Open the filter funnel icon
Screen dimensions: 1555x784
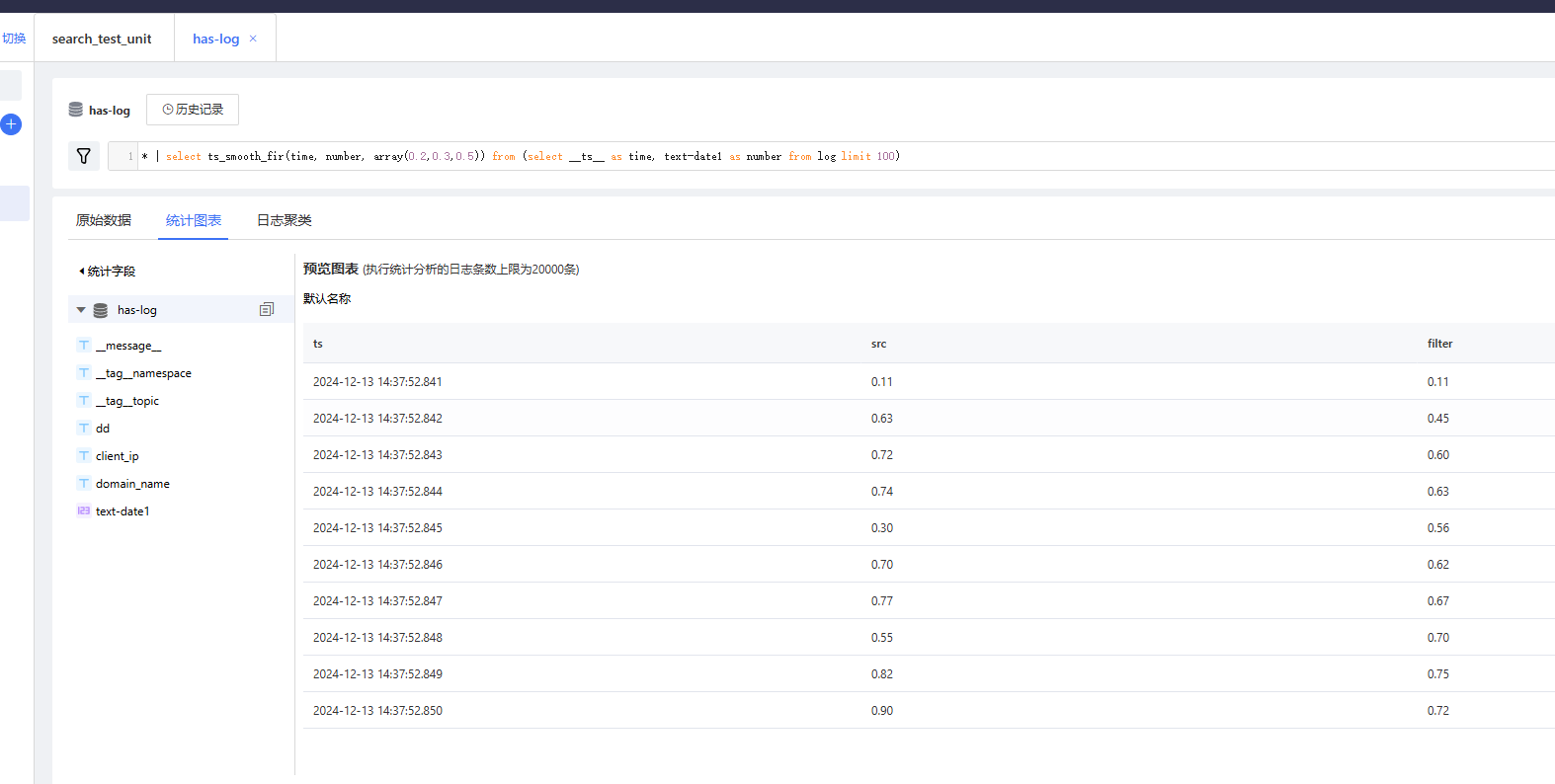[84, 156]
